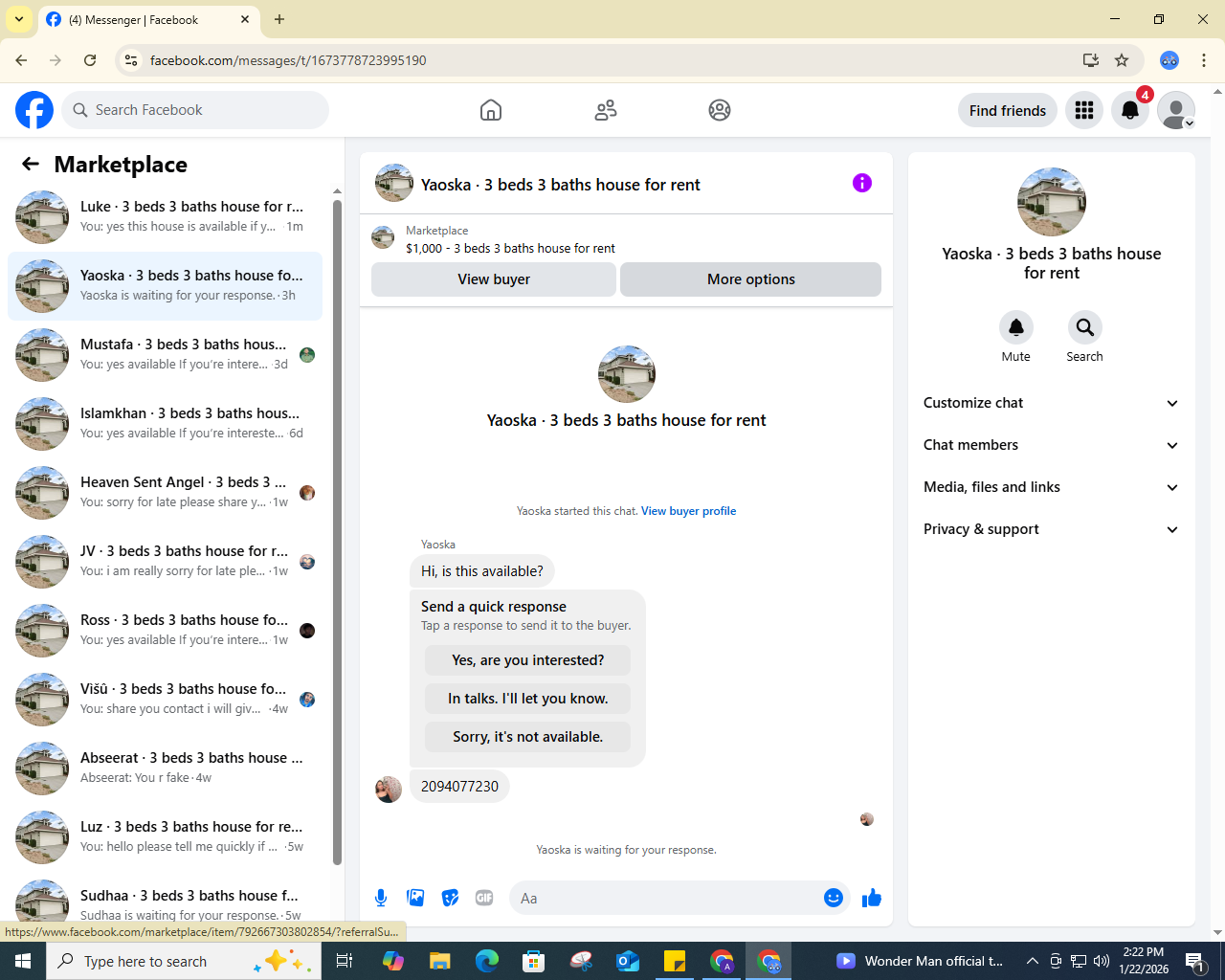Screen dimensions: 1225x980
Task: Open the Islamkhan conversation
Action: coord(165,424)
